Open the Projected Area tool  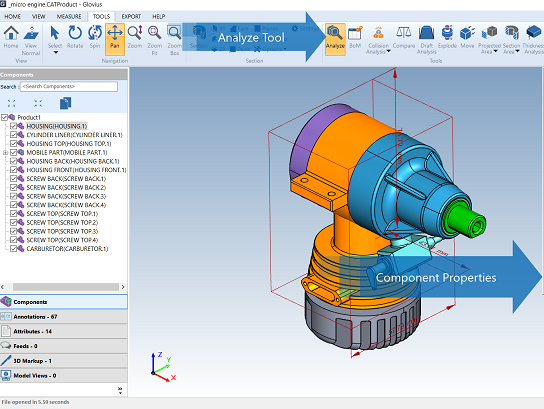[x=490, y=40]
